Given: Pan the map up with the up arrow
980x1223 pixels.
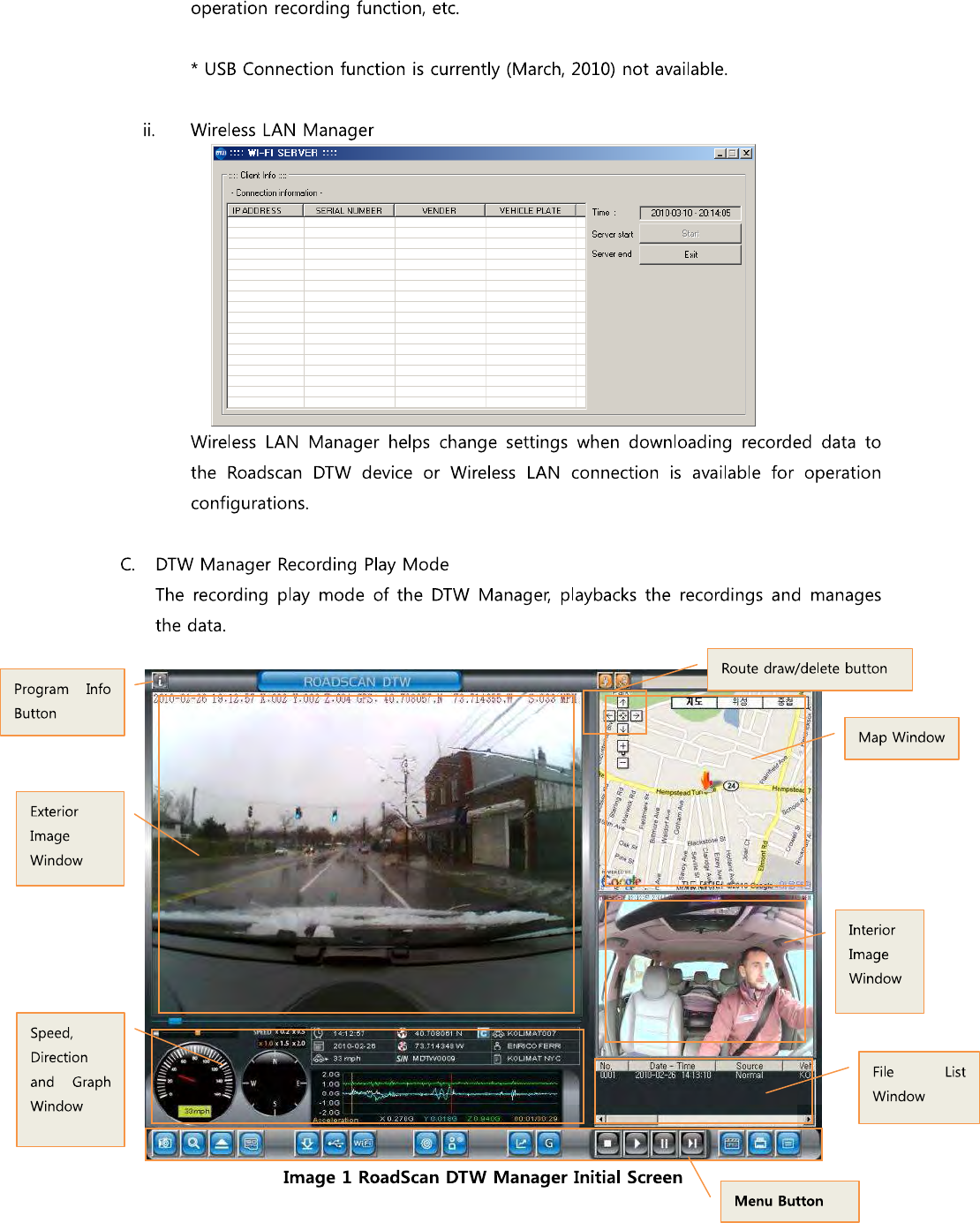Looking at the screenshot, I should tap(622, 702).
